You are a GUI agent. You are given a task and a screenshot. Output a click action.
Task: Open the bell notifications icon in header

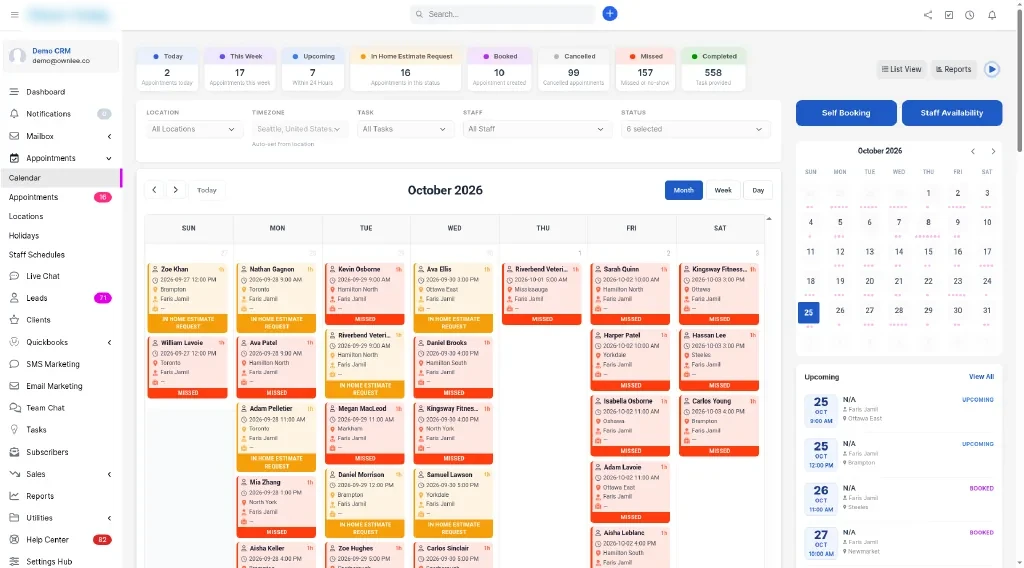click(x=991, y=15)
